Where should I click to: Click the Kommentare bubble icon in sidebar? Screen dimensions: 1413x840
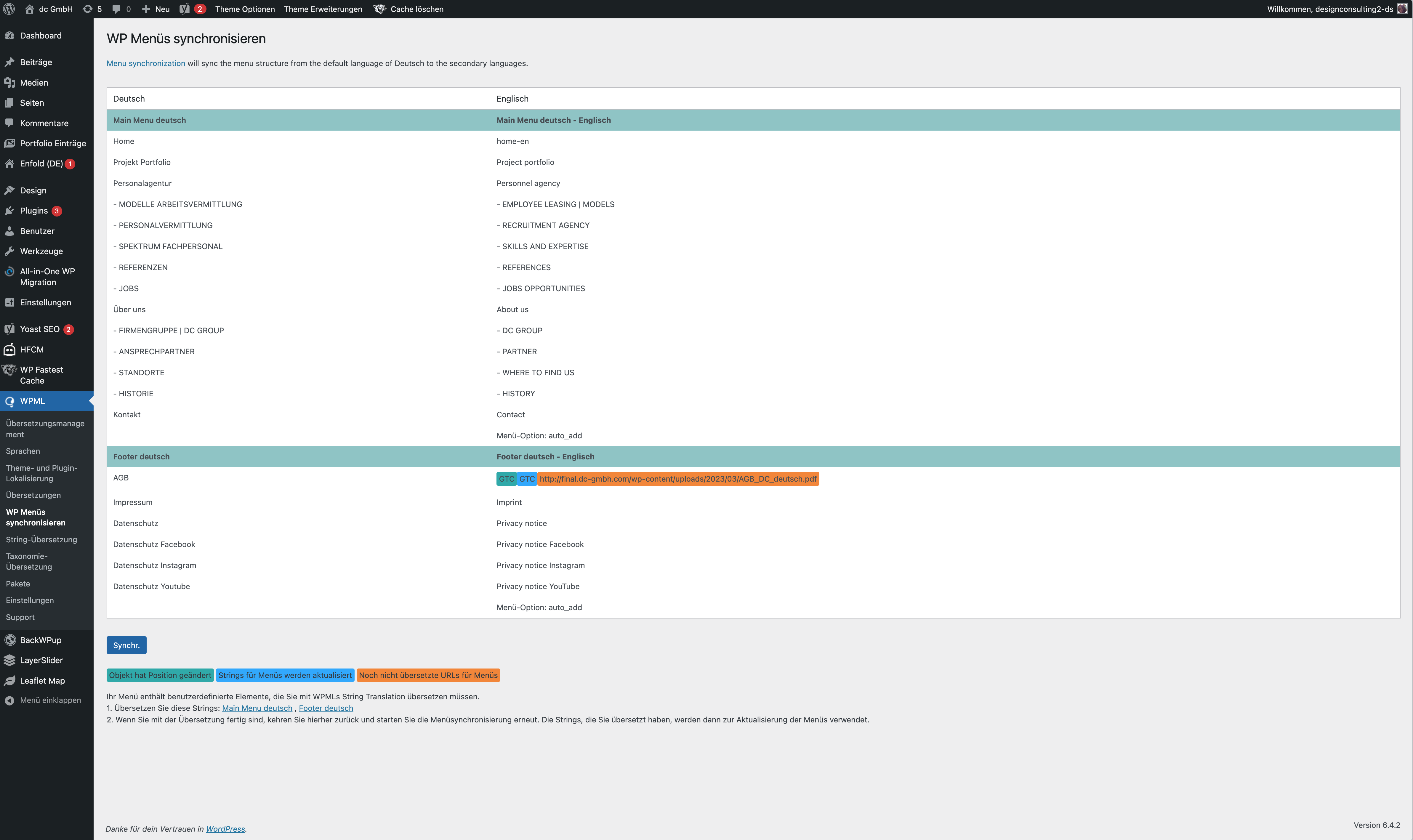[x=9, y=124]
